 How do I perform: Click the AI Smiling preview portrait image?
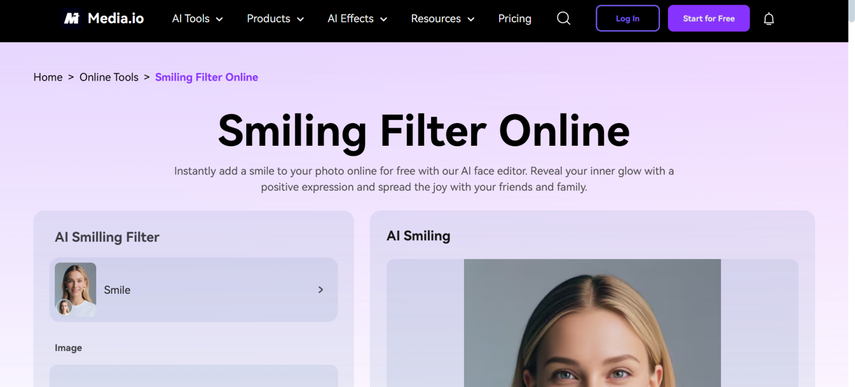[592, 323]
